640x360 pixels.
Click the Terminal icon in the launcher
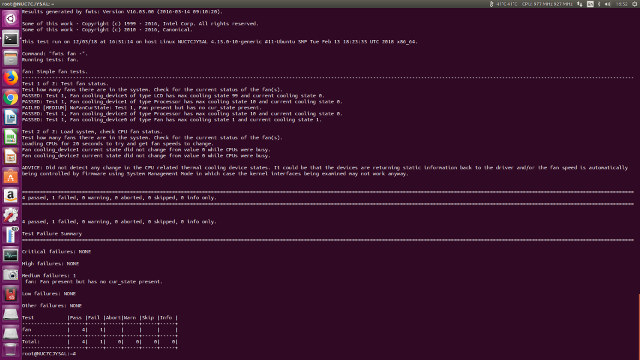point(11,39)
